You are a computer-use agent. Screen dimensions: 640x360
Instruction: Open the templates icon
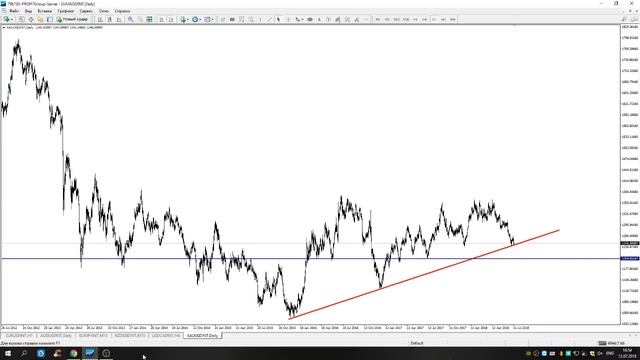207,19
